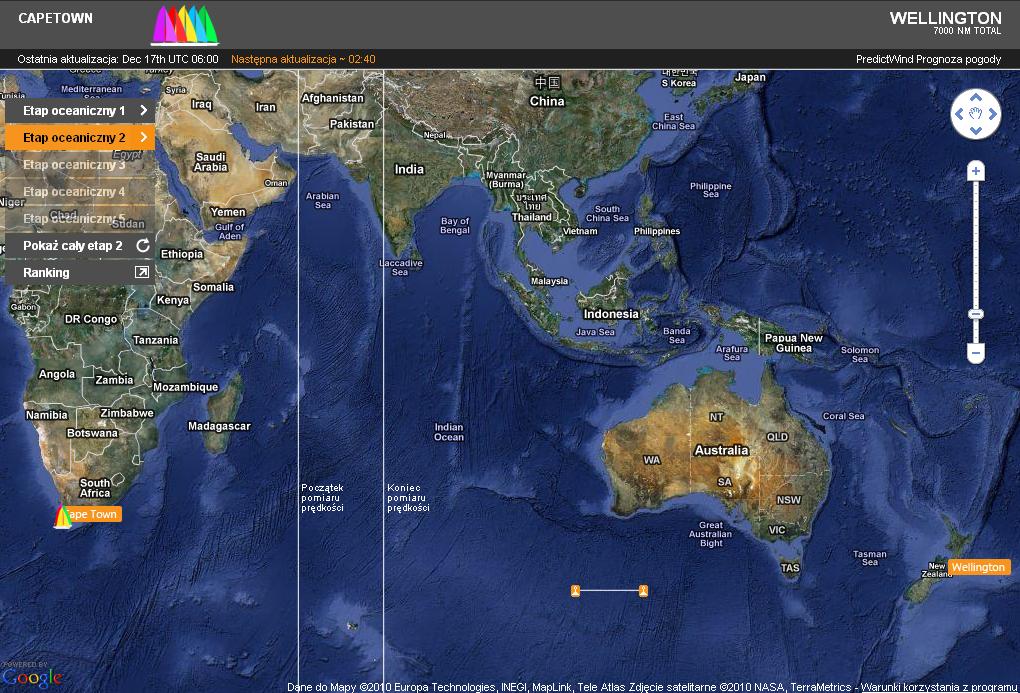Click the right orange gate marker buoy

(643, 590)
